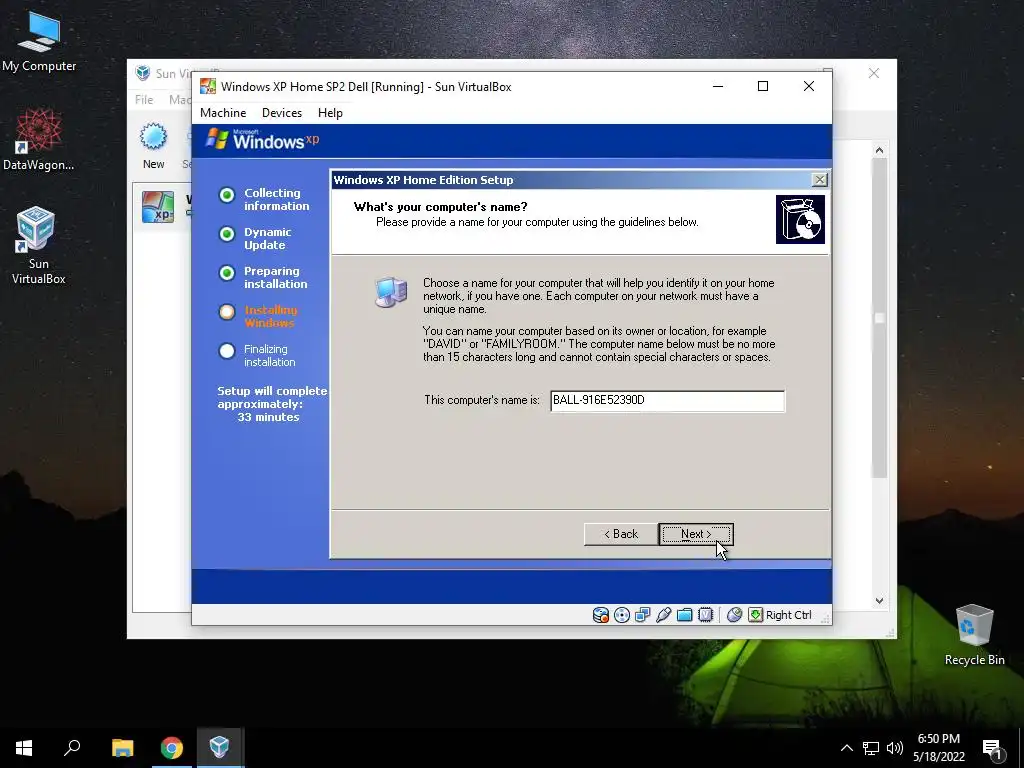Open the DataWagon desktop shortcut

tap(39, 139)
